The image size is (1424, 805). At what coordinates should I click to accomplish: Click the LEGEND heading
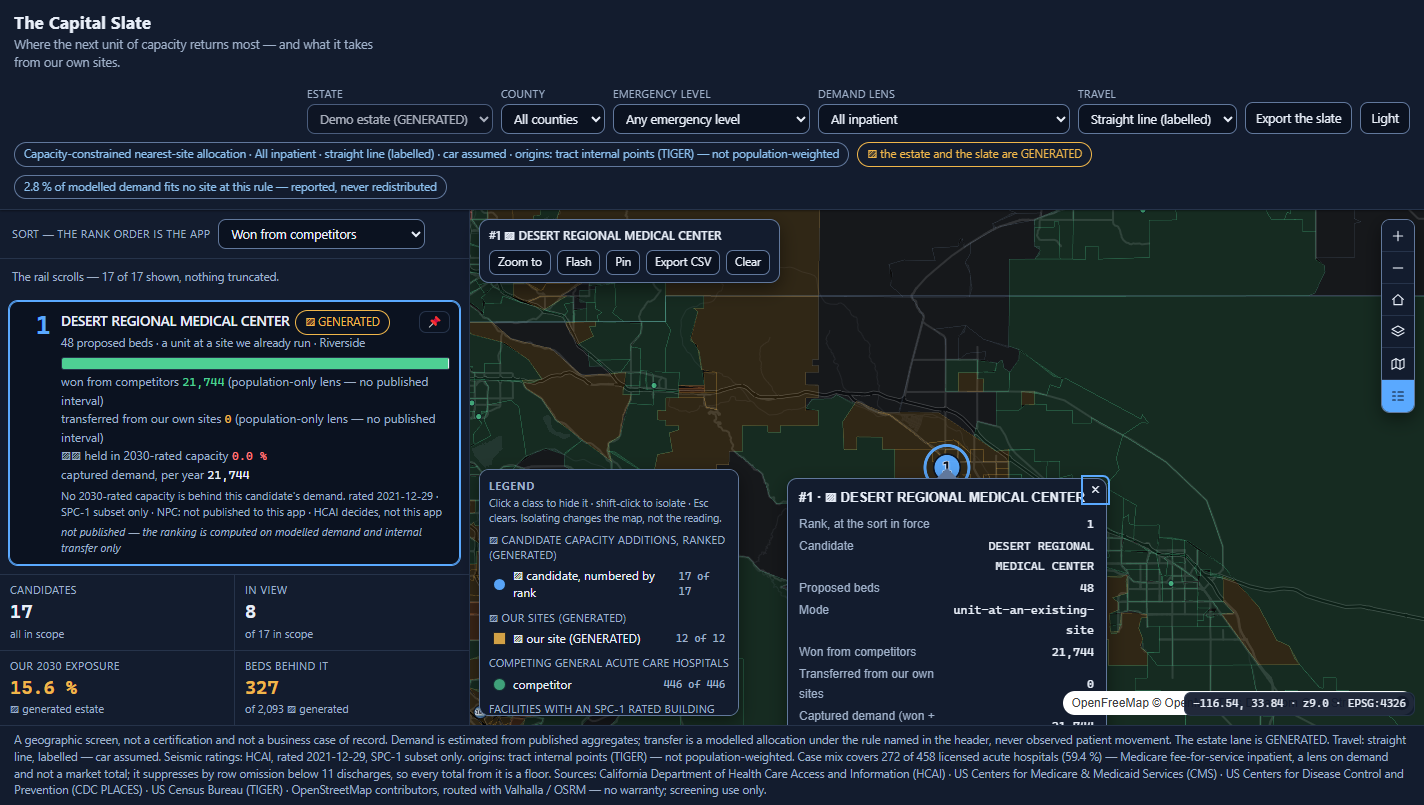pyautogui.click(x=512, y=486)
